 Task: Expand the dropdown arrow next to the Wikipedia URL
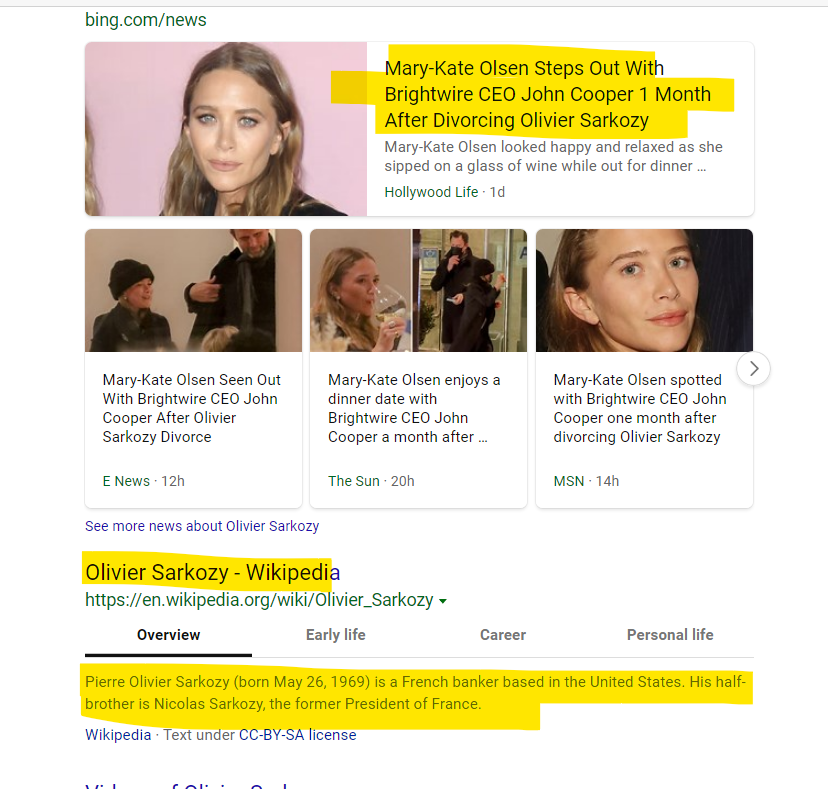coord(443,601)
